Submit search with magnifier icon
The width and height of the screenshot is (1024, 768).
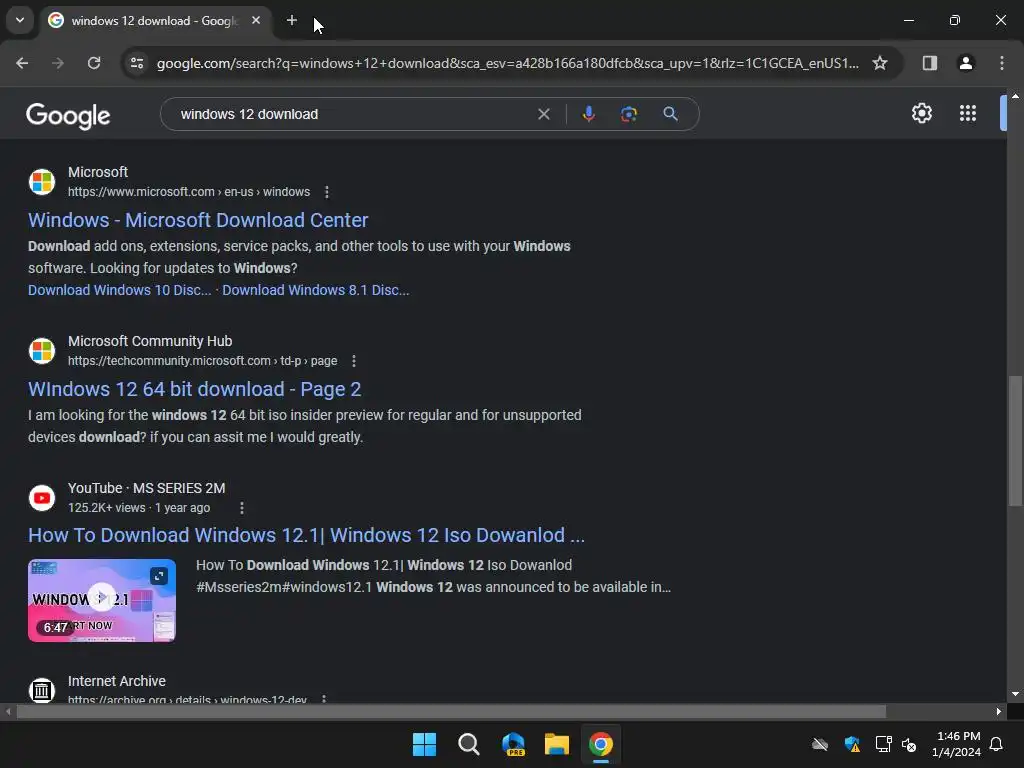point(670,114)
